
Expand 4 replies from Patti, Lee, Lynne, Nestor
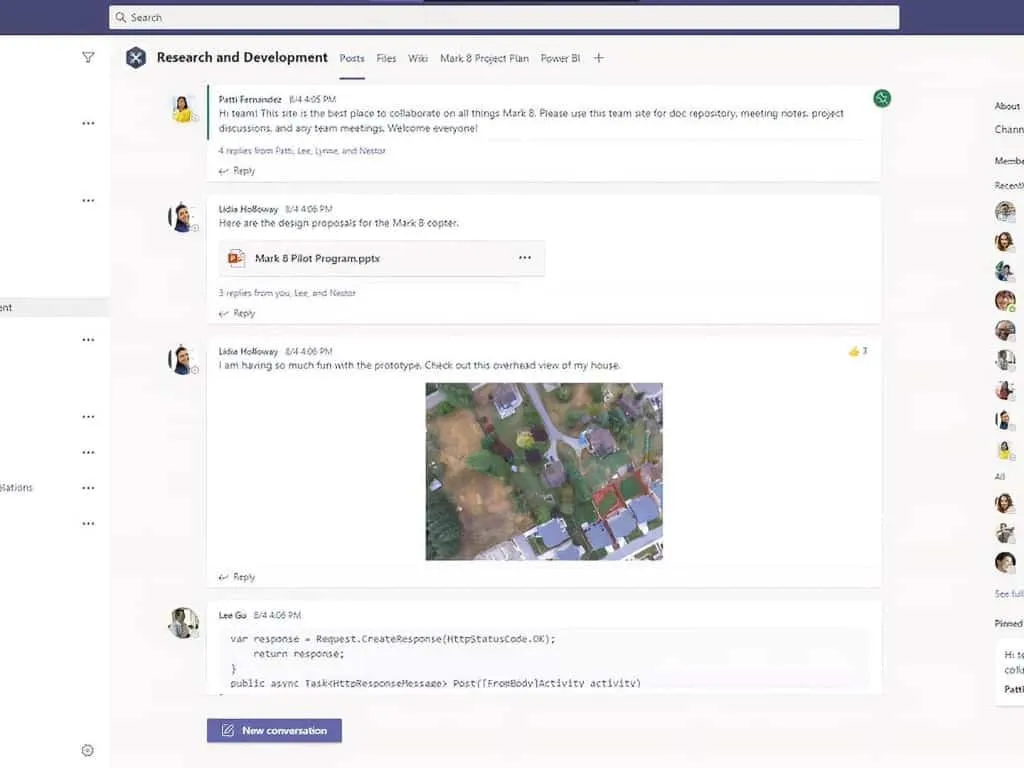[x=301, y=151]
